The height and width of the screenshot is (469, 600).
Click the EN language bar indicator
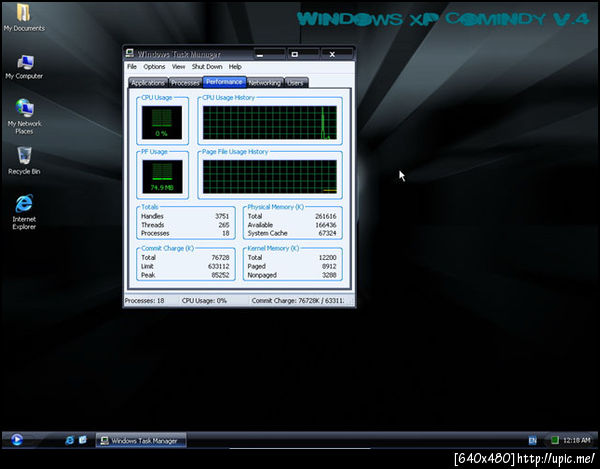[x=532, y=441]
